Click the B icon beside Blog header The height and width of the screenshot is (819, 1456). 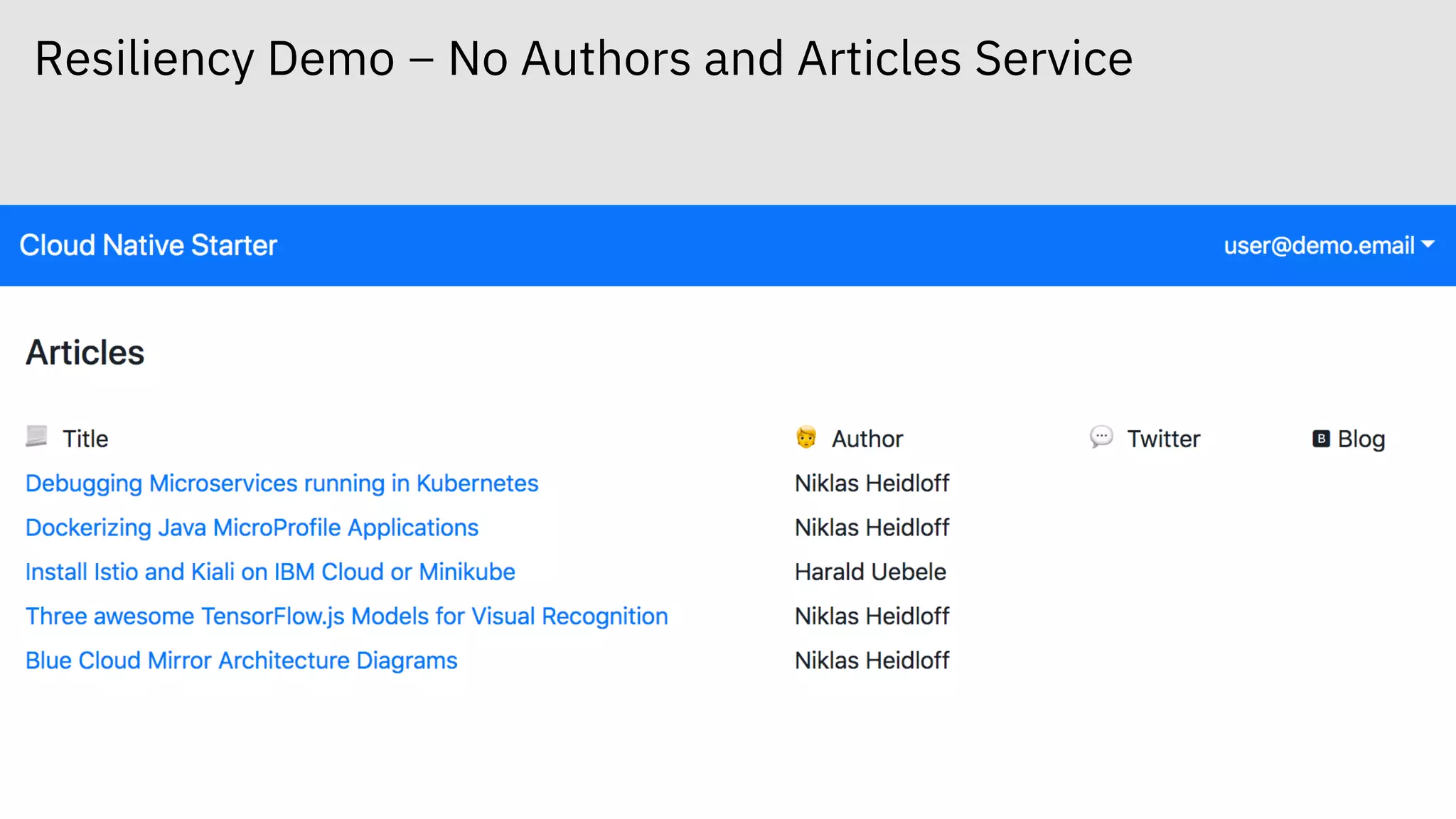tap(1321, 439)
